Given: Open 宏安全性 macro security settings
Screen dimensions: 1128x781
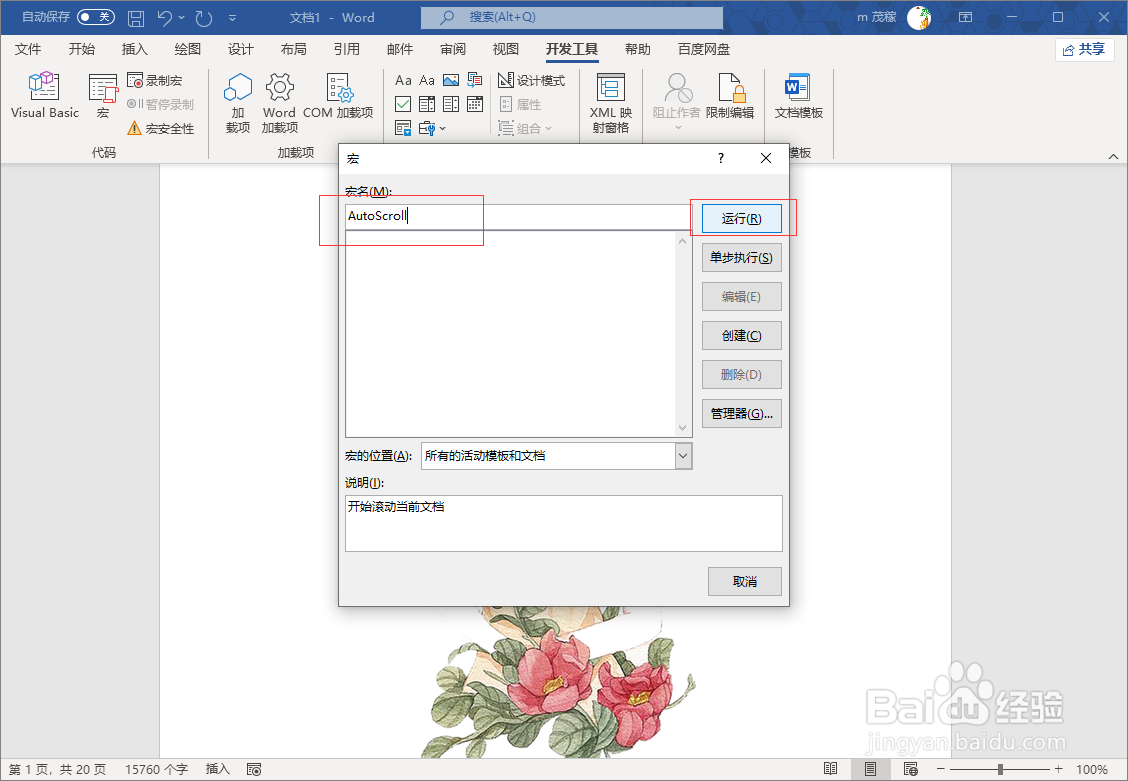Looking at the screenshot, I should (x=160, y=129).
